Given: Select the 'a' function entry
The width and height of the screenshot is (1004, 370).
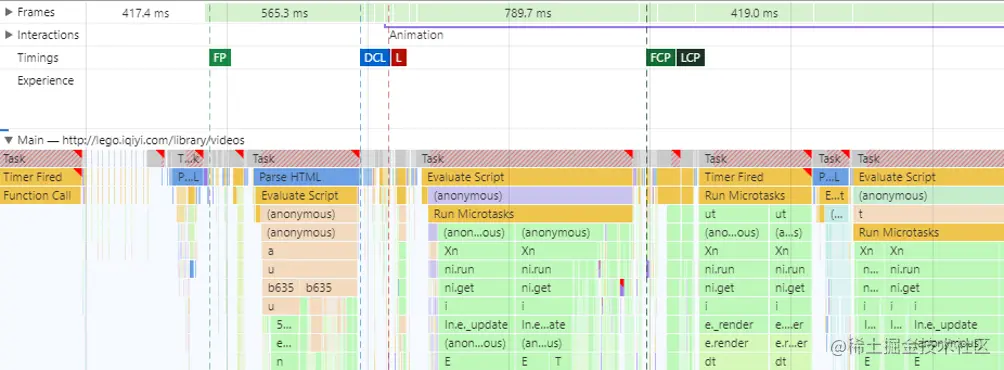Looking at the screenshot, I should pyautogui.click(x=309, y=251).
